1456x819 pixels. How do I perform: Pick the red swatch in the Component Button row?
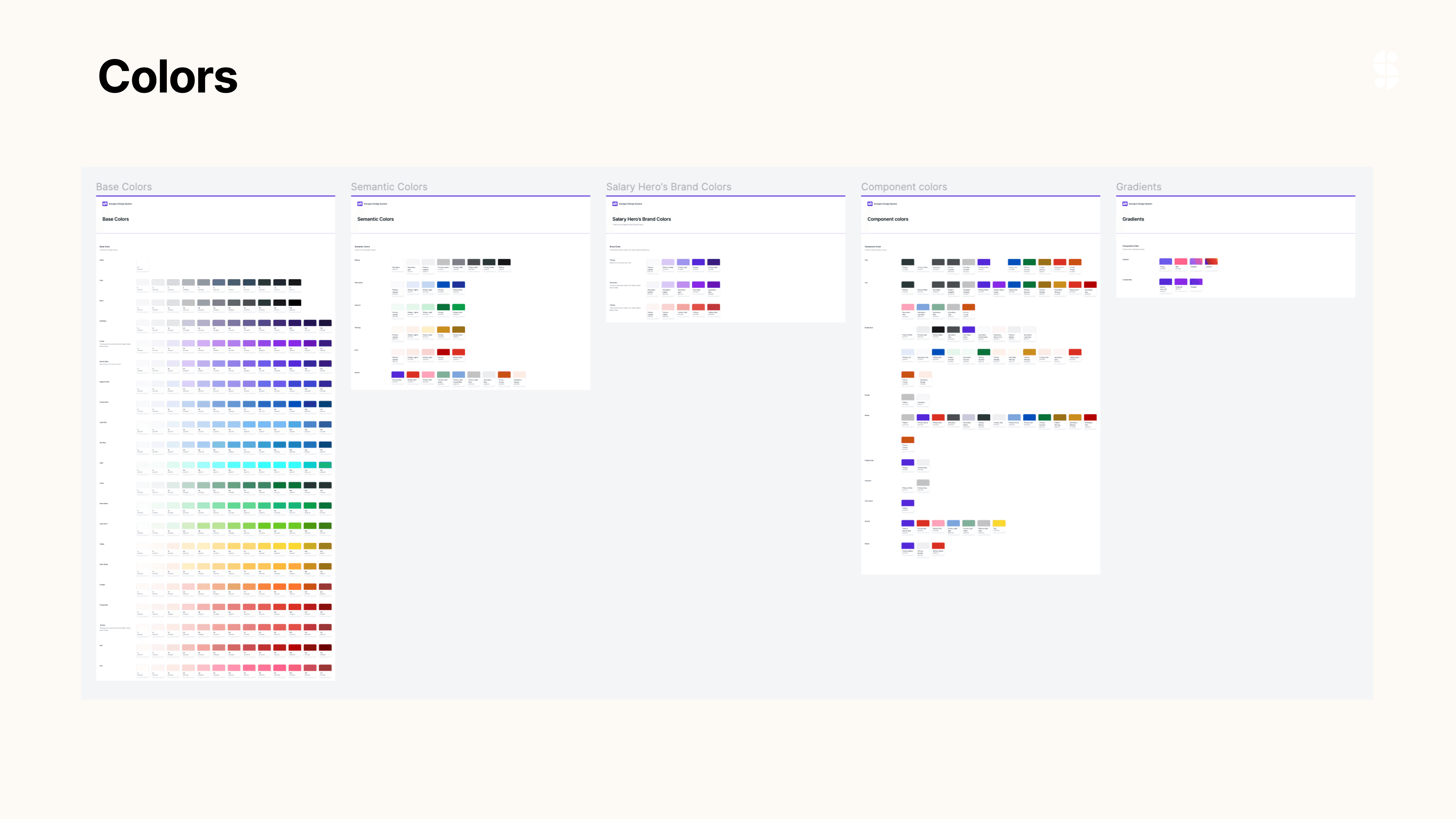(938, 546)
